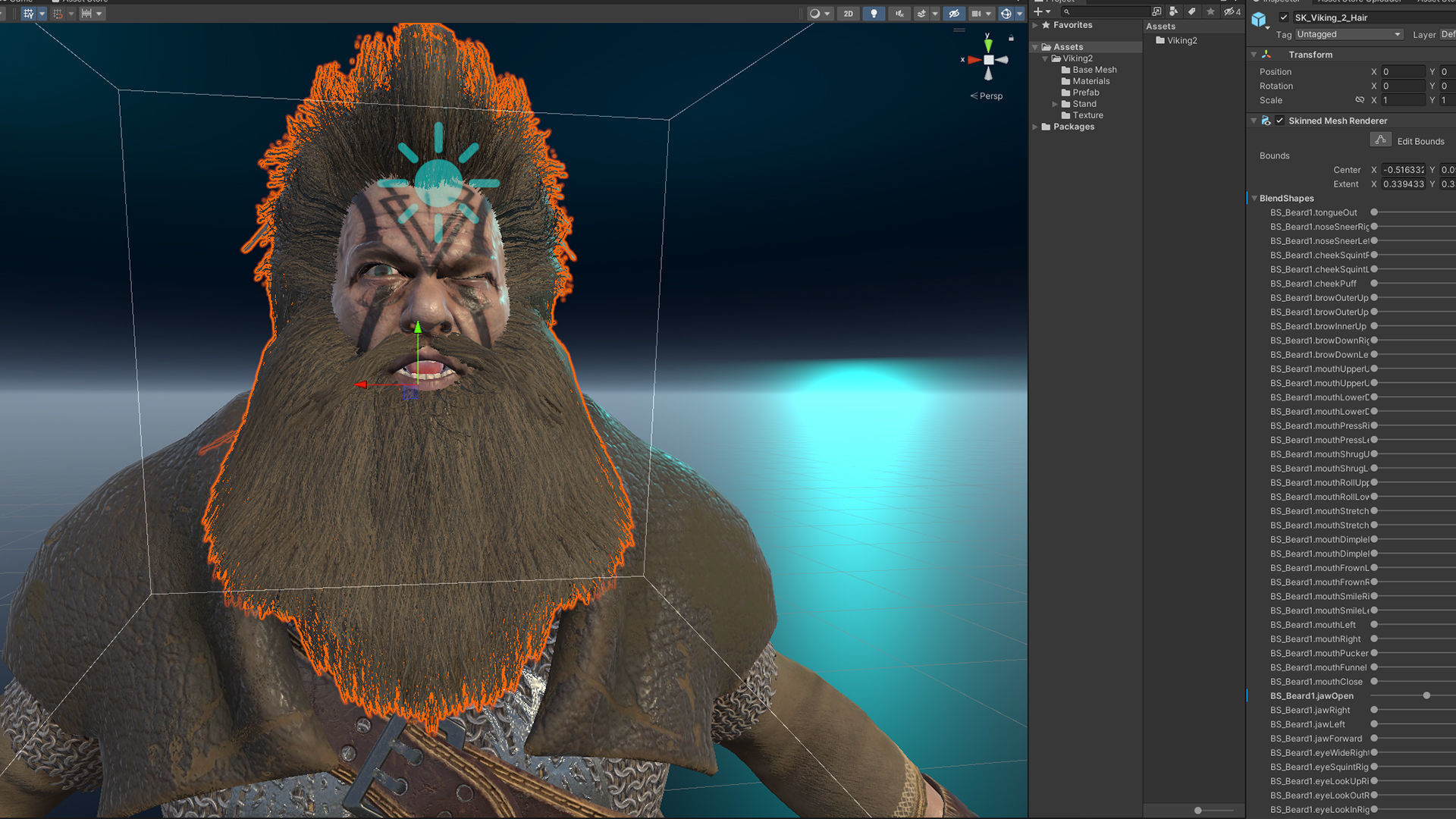Click the Bounds Extent X field
Screen dimensions: 1456x819
tap(1403, 184)
